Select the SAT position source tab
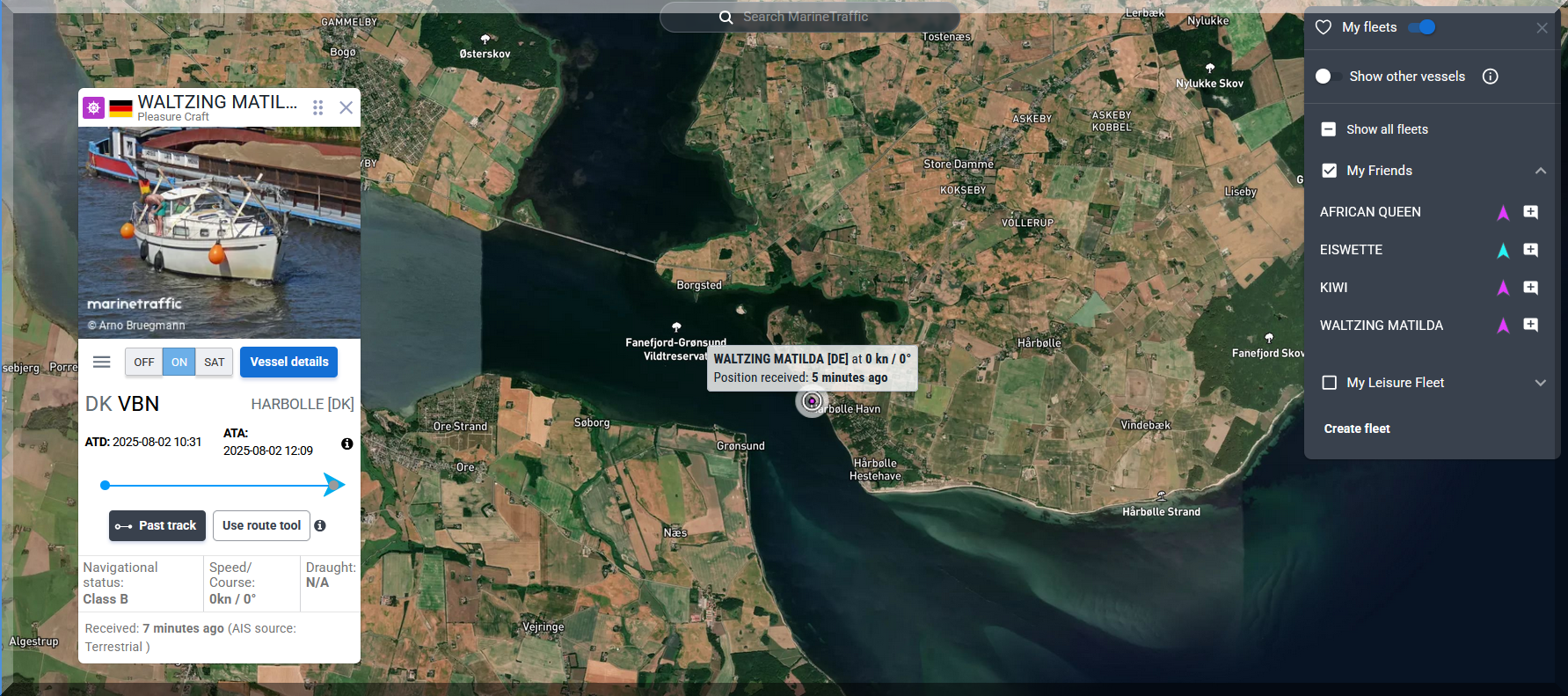Viewport: 1568px width, 696px height. coord(215,362)
